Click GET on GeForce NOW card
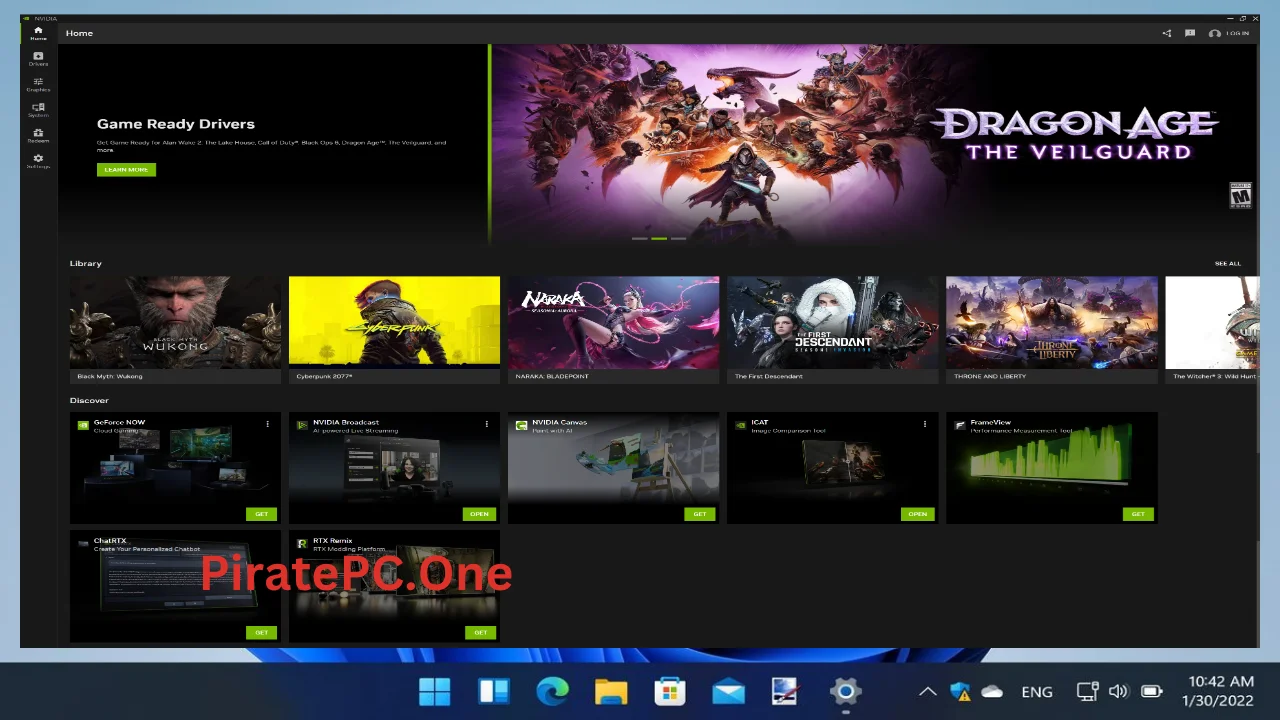This screenshot has width=1280, height=720. pyautogui.click(x=261, y=514)
